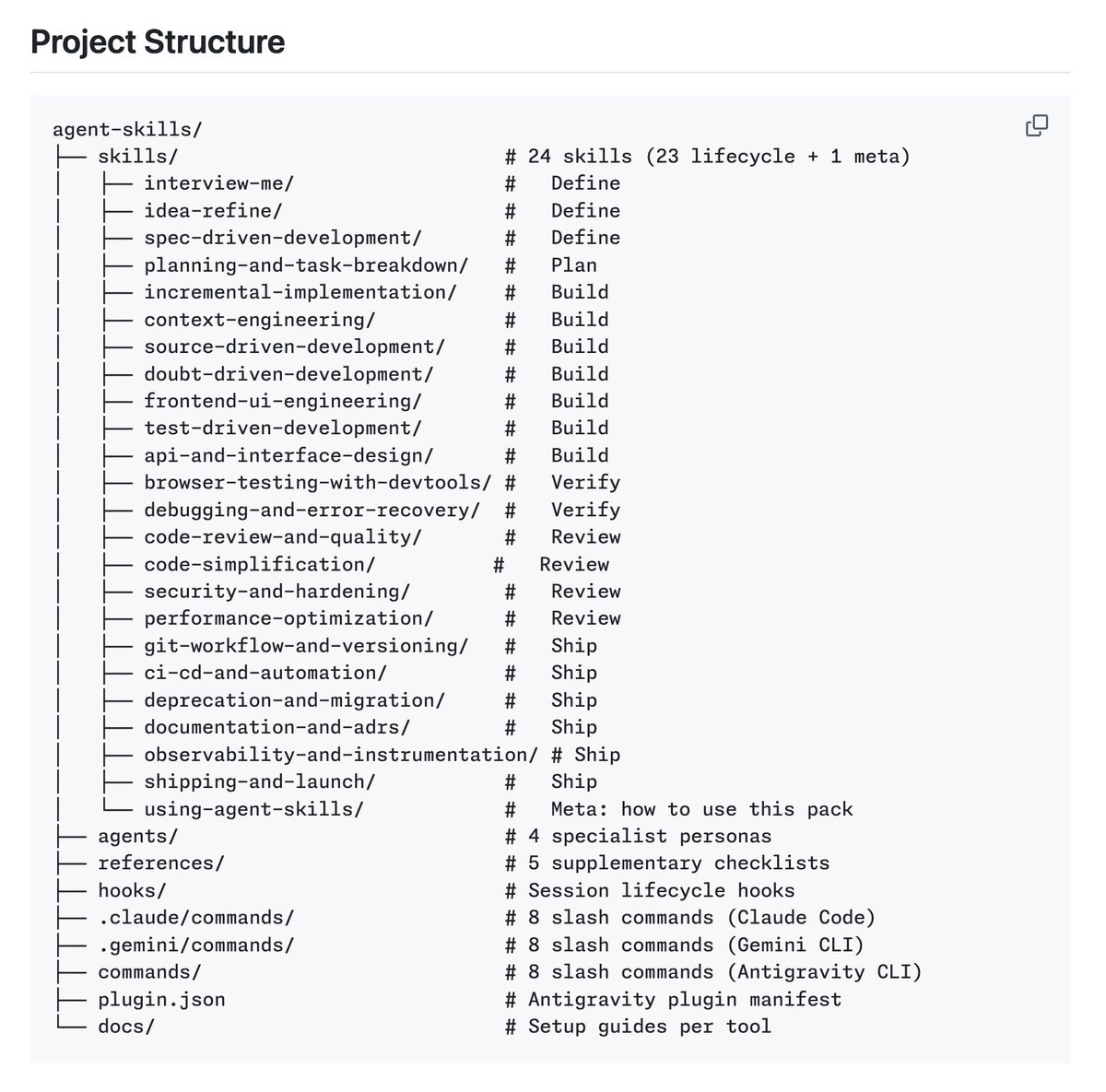This screenshot has width=1106, height=1092.
Task: Select the agent-skills/ root folder line
Action: point(127,129)
